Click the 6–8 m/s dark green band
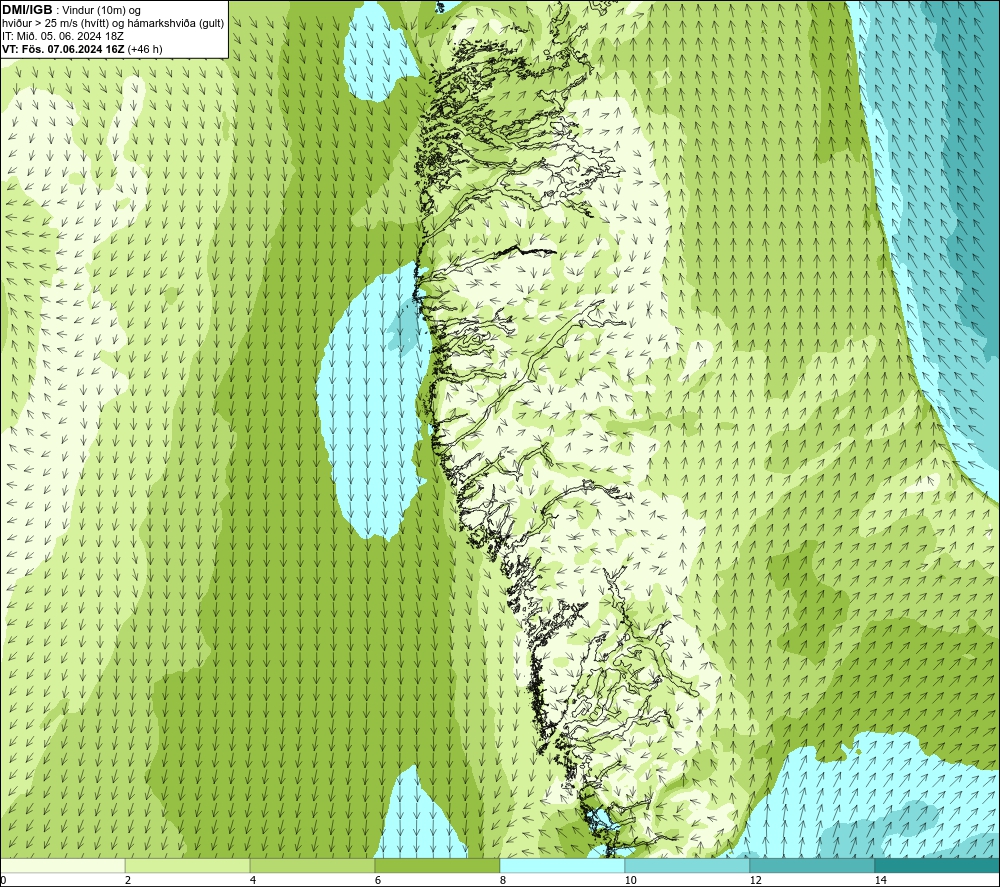Viewport: 1000px width, 887px height. (x=438, y=865)
